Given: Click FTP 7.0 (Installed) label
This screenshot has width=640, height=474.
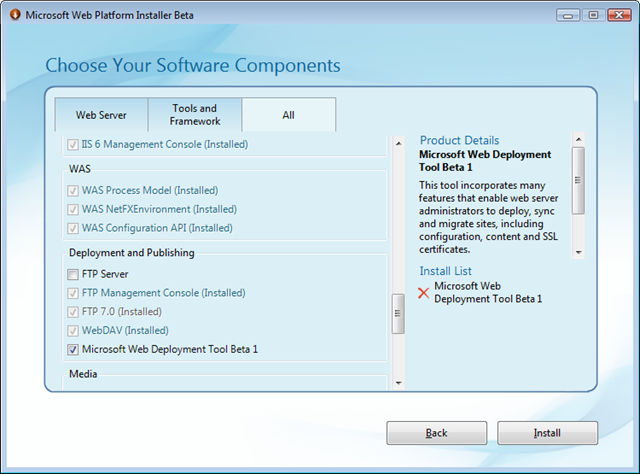Looking at the screenshot, I should point(122,312).
